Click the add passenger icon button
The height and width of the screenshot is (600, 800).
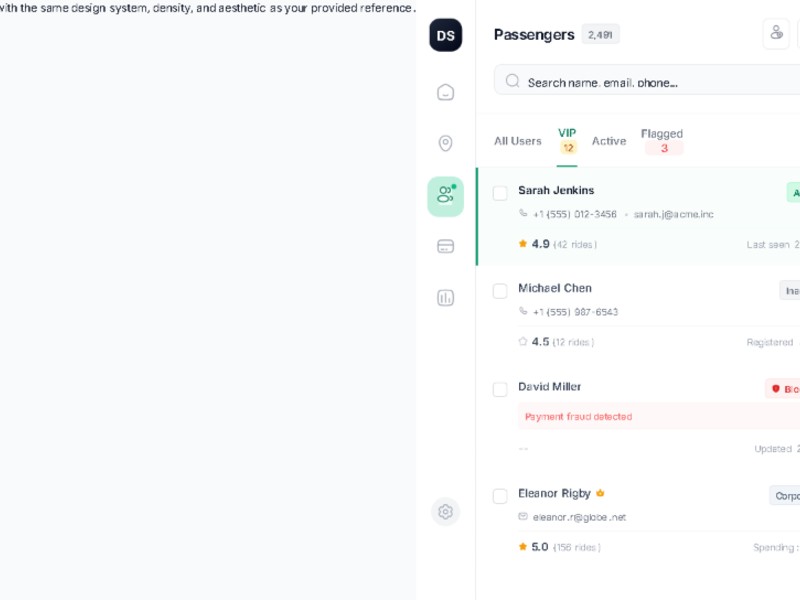[776, 33]
